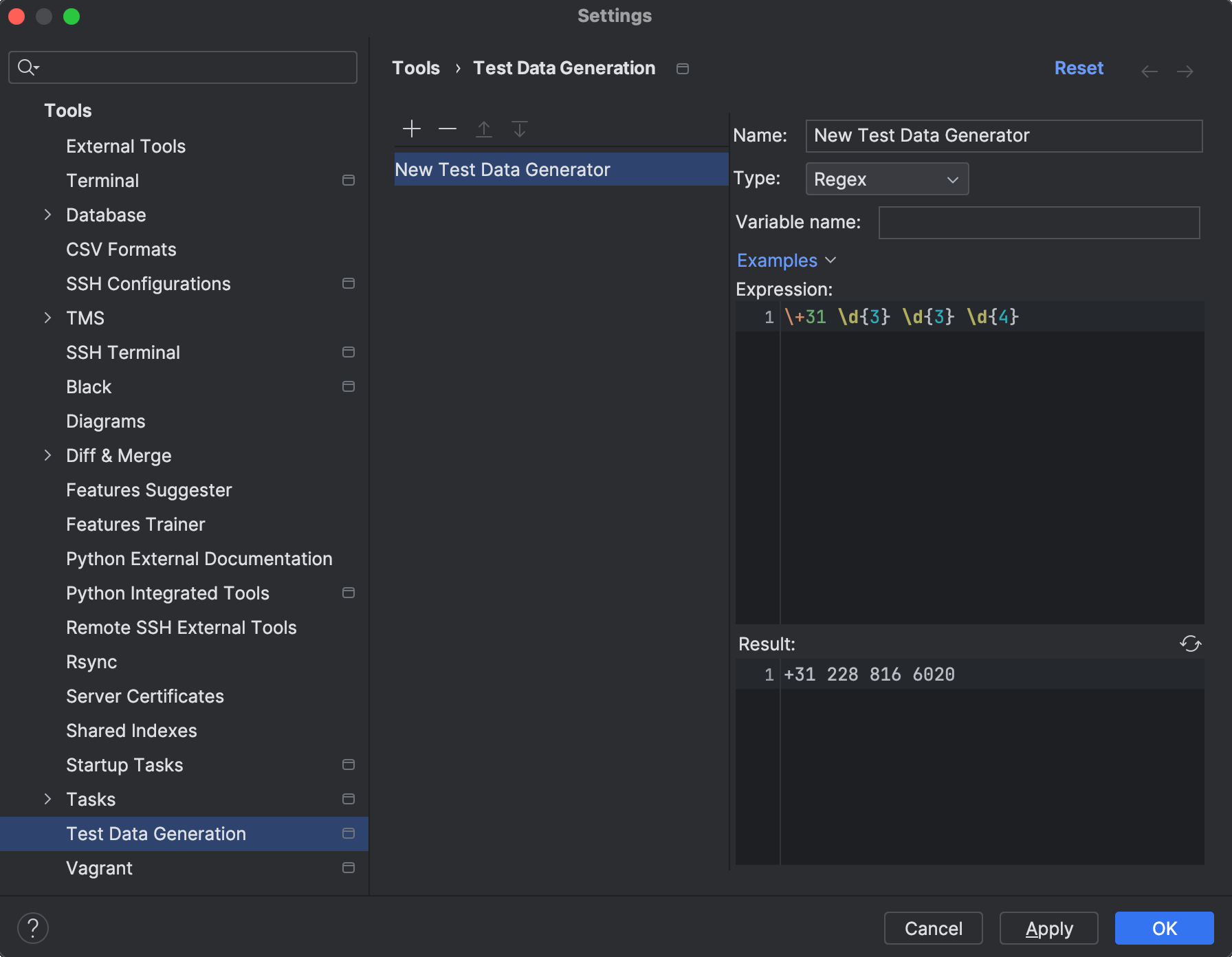Click the remove generator minus icon
The image size is (1232, 957).
(448, 129)
